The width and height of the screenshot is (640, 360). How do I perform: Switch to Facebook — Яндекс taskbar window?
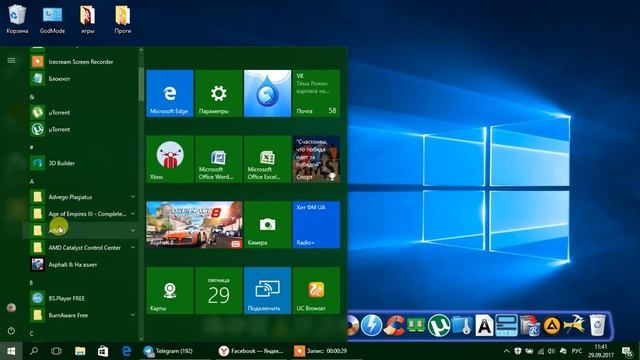coord(252,351)
